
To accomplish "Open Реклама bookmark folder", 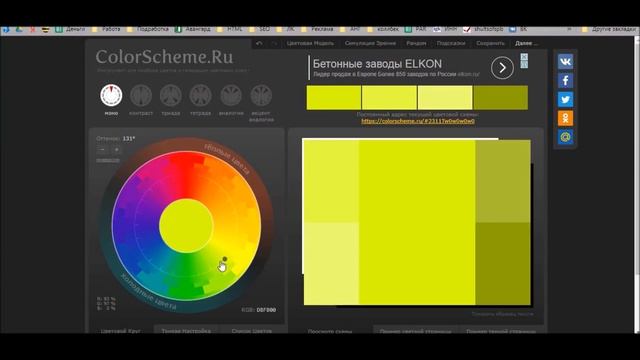I will tap(318, 29).
